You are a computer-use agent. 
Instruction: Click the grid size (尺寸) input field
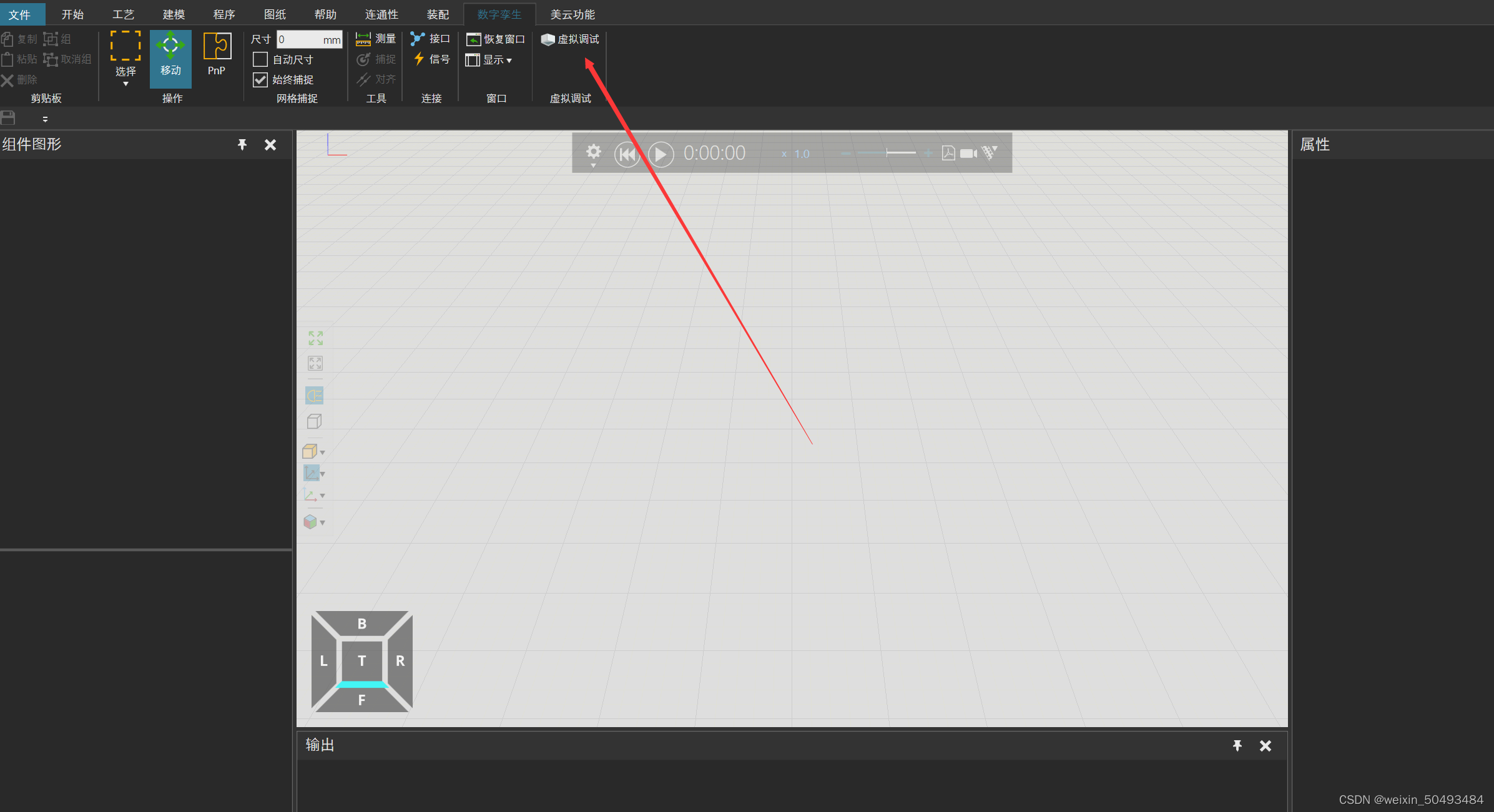tap(300, 40)
